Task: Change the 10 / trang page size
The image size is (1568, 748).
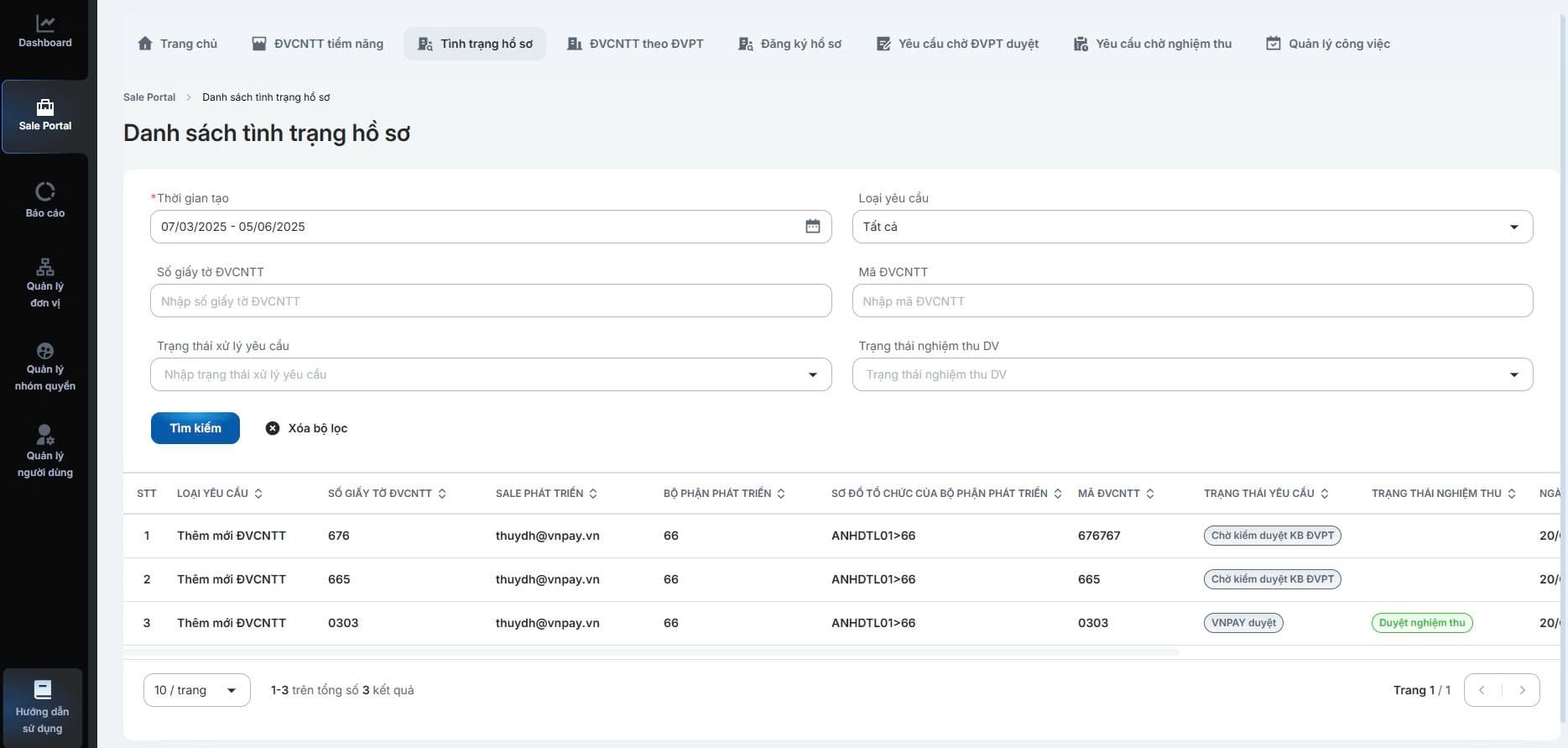Action: 196,690
